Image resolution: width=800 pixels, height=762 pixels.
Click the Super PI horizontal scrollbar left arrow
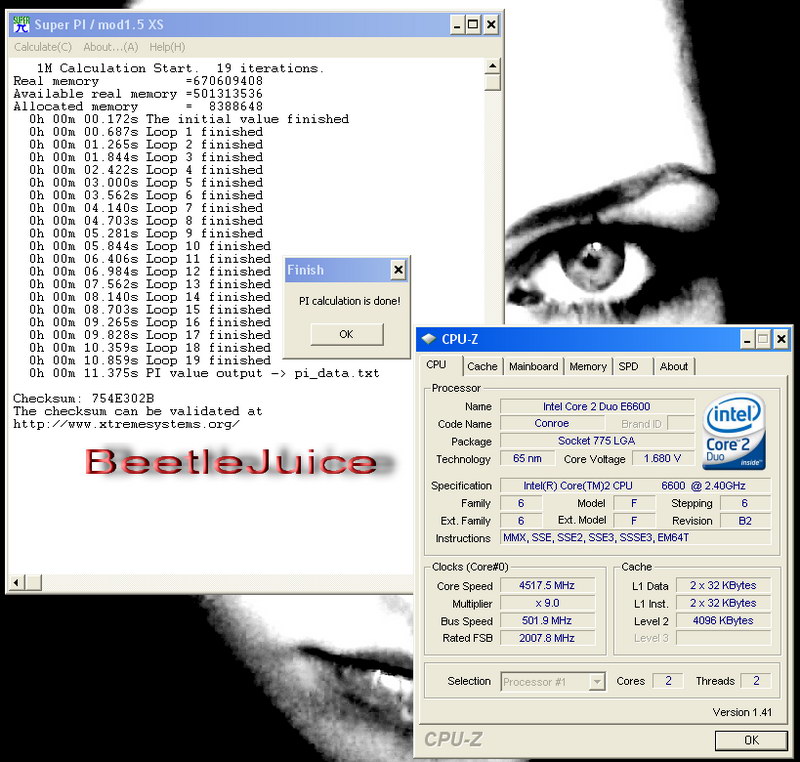click(x=16, y=582)
